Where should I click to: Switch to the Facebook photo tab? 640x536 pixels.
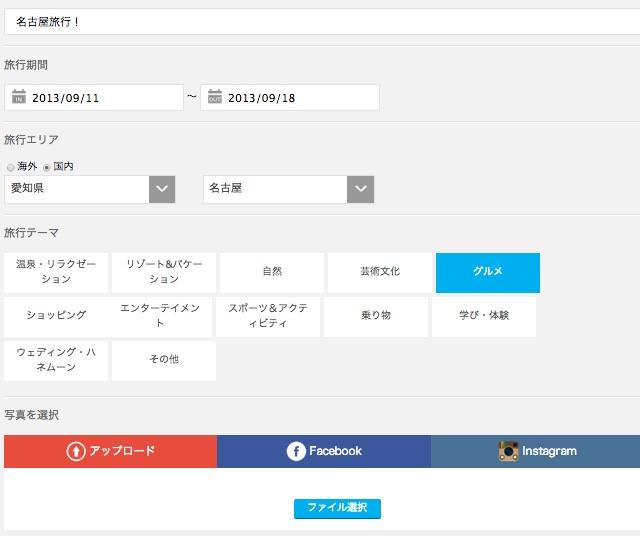[324, 452]
